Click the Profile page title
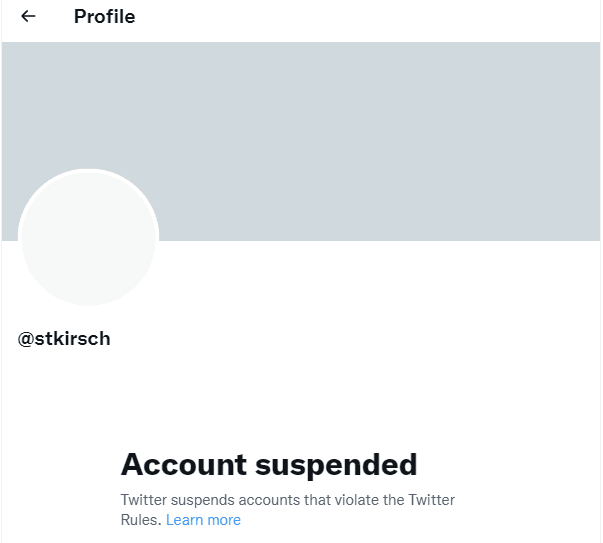The image size is (603, 543). [104, 17]
